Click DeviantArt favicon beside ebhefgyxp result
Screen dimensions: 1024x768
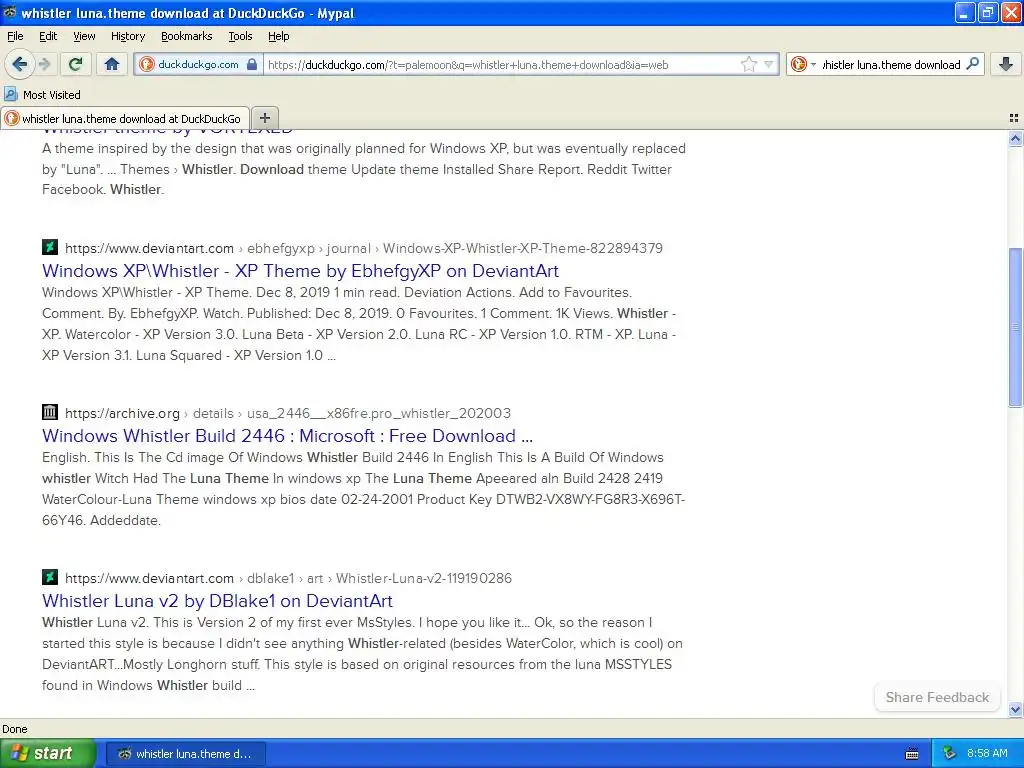point(50,247)
